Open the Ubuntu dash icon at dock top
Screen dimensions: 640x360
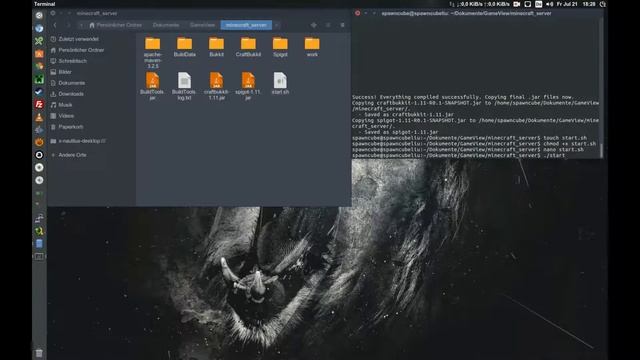coord(39,16)
